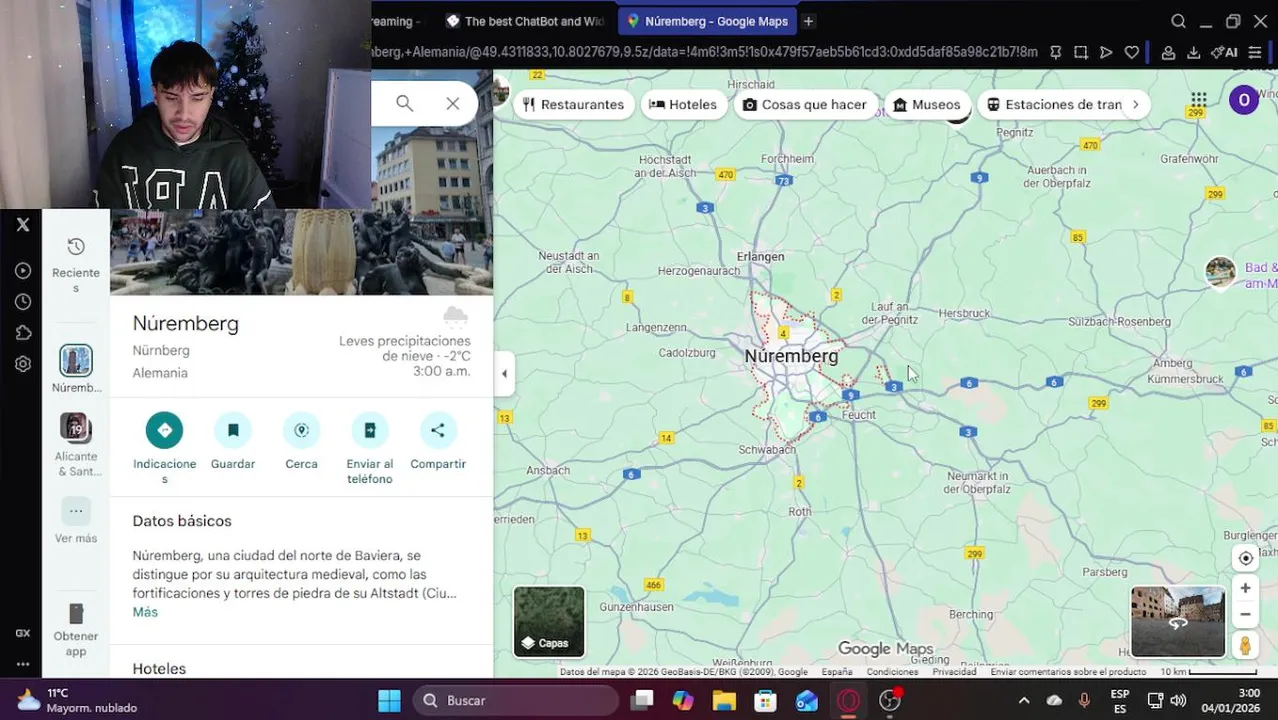This screenshot has width=1278, height=720.
Task: Click the Bad & ... place photo marker
Action: [x=1220, y=273]
